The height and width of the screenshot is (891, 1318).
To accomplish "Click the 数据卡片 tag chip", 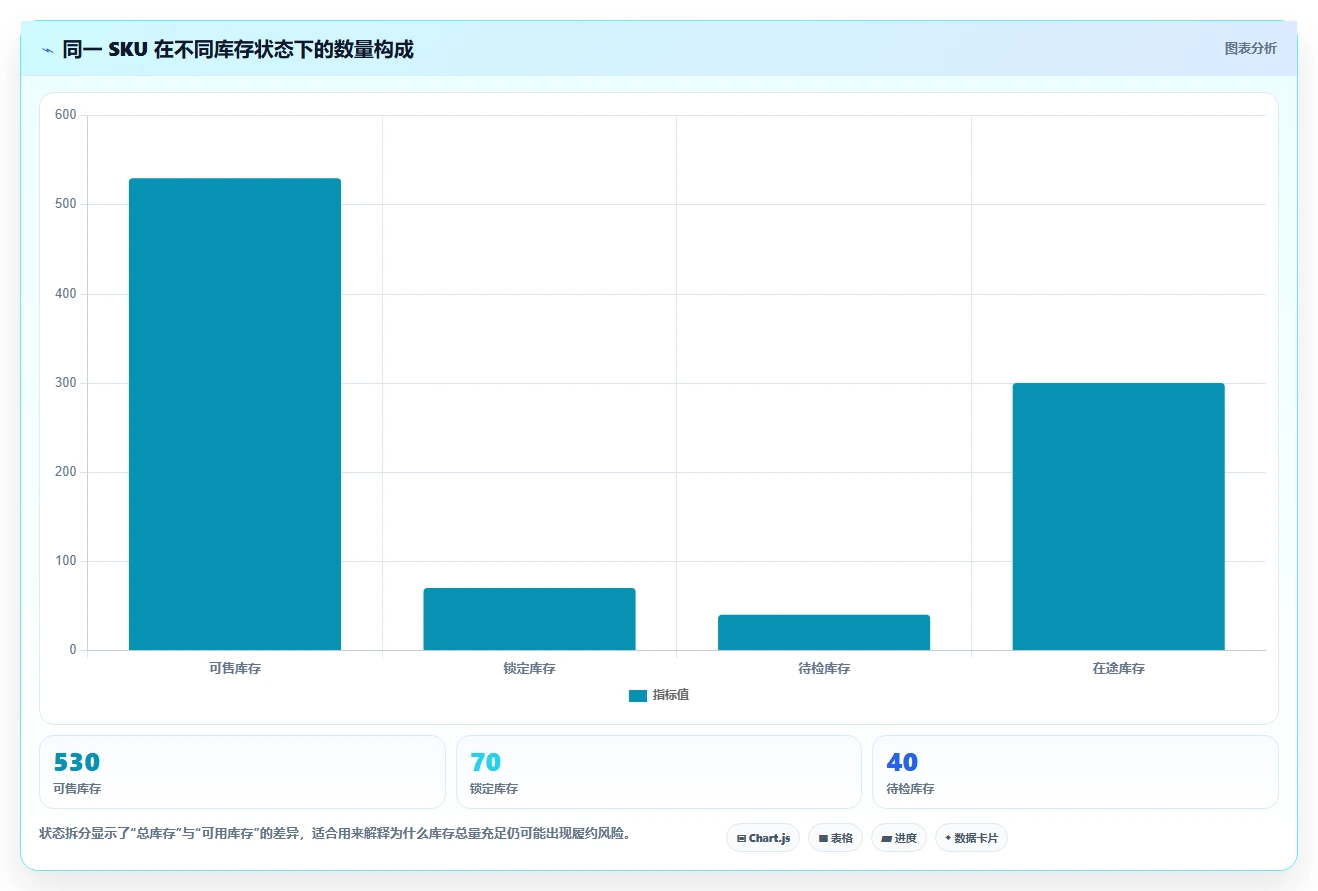I will 971,838.
